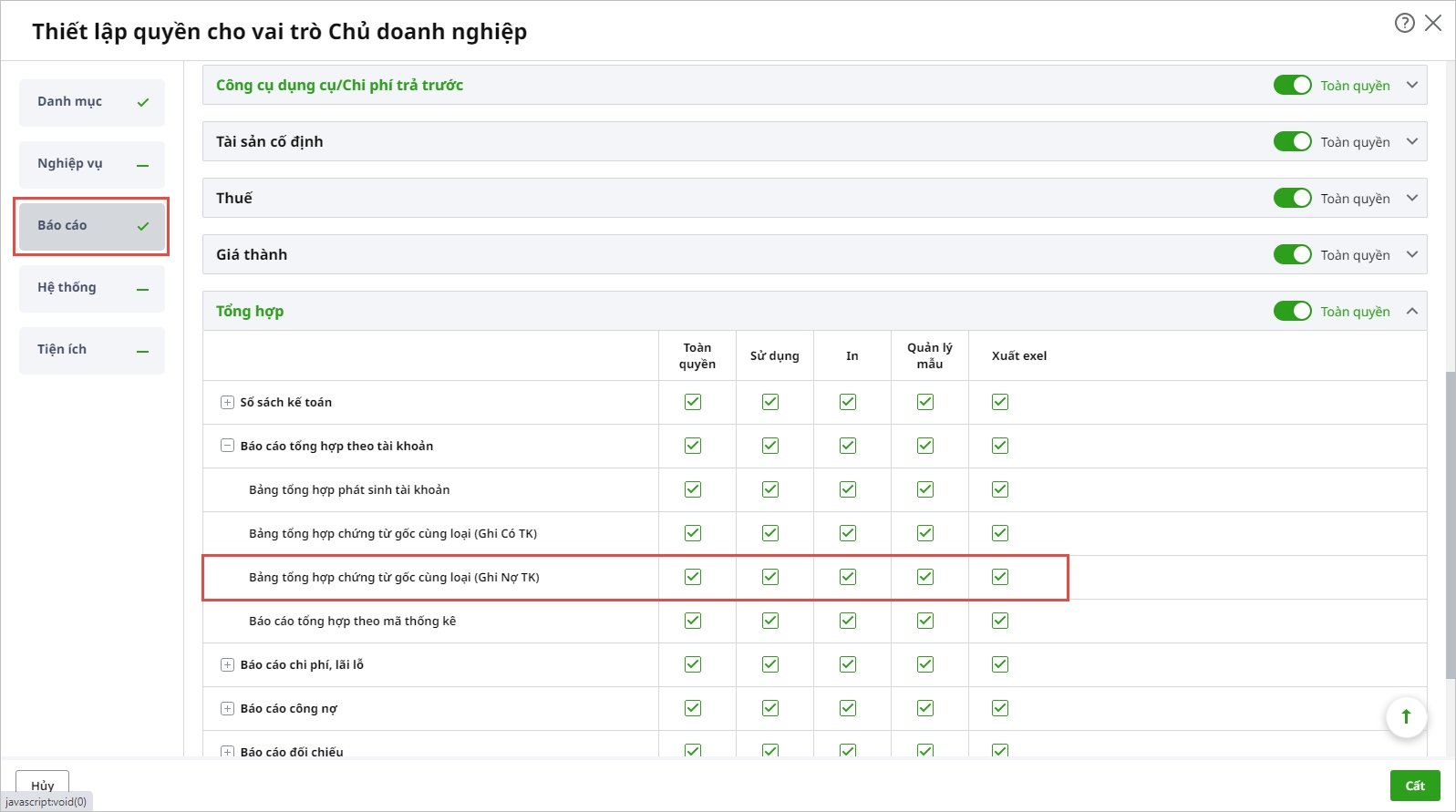Screen dimensions: 1456x812
Task: Close the permission setup dialog
Action: point(1433,23)
